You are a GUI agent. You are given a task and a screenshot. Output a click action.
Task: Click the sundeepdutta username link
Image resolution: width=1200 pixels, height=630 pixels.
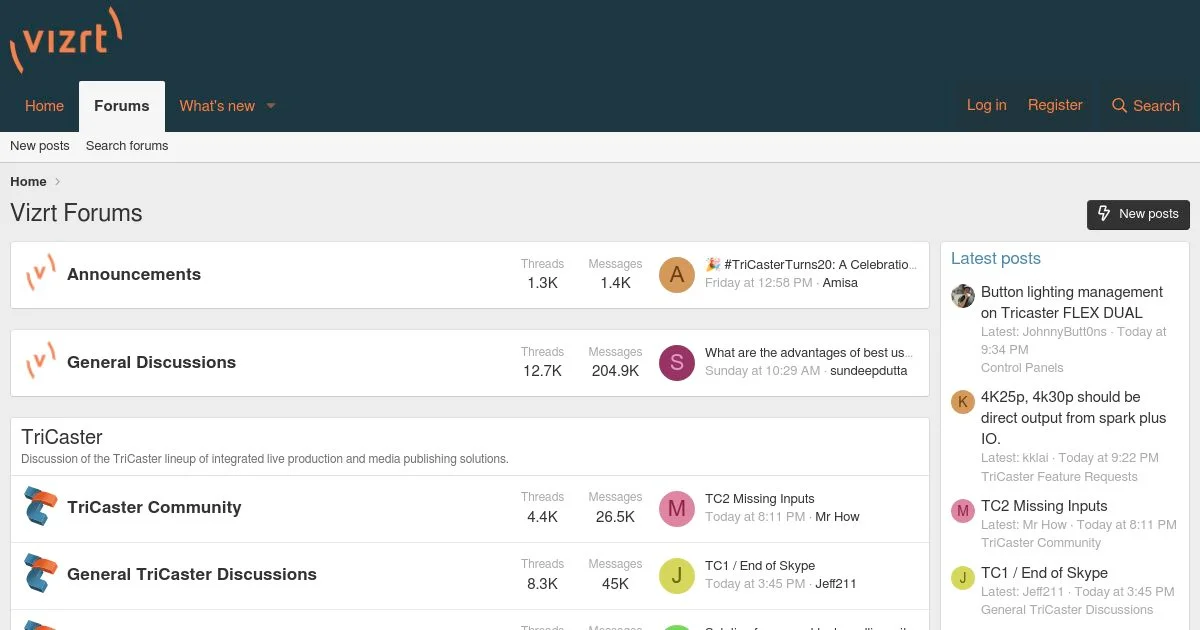tap(869, 371)
